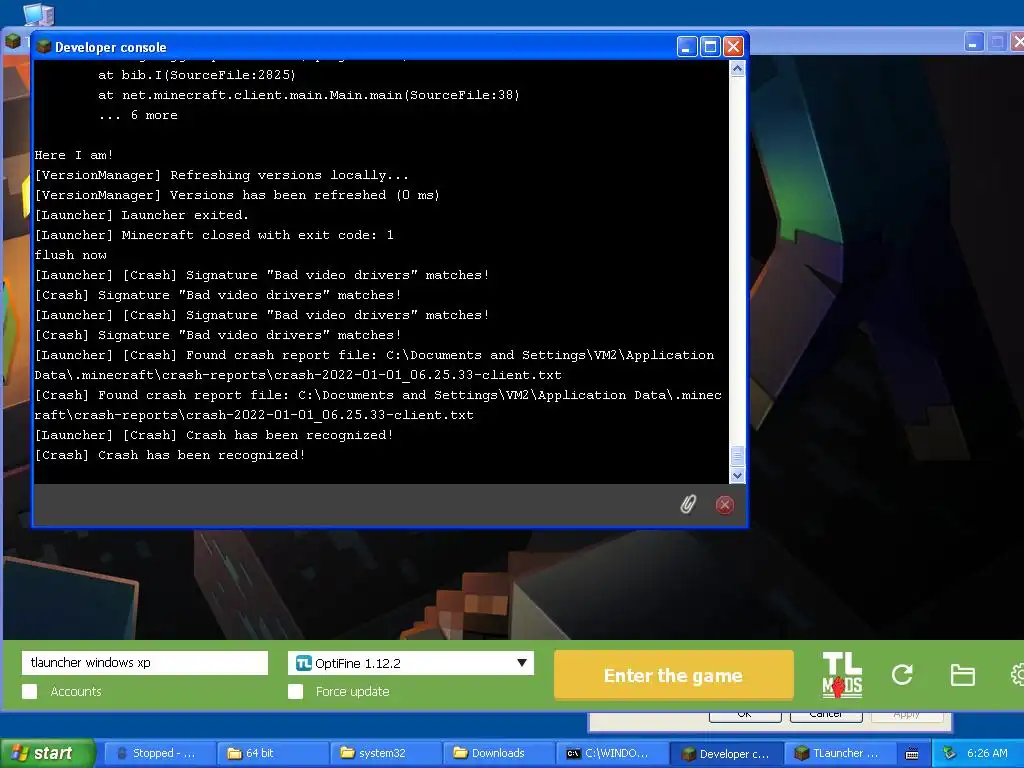
Task: Click the 6:26 AM clock
Action: (987, 753)
